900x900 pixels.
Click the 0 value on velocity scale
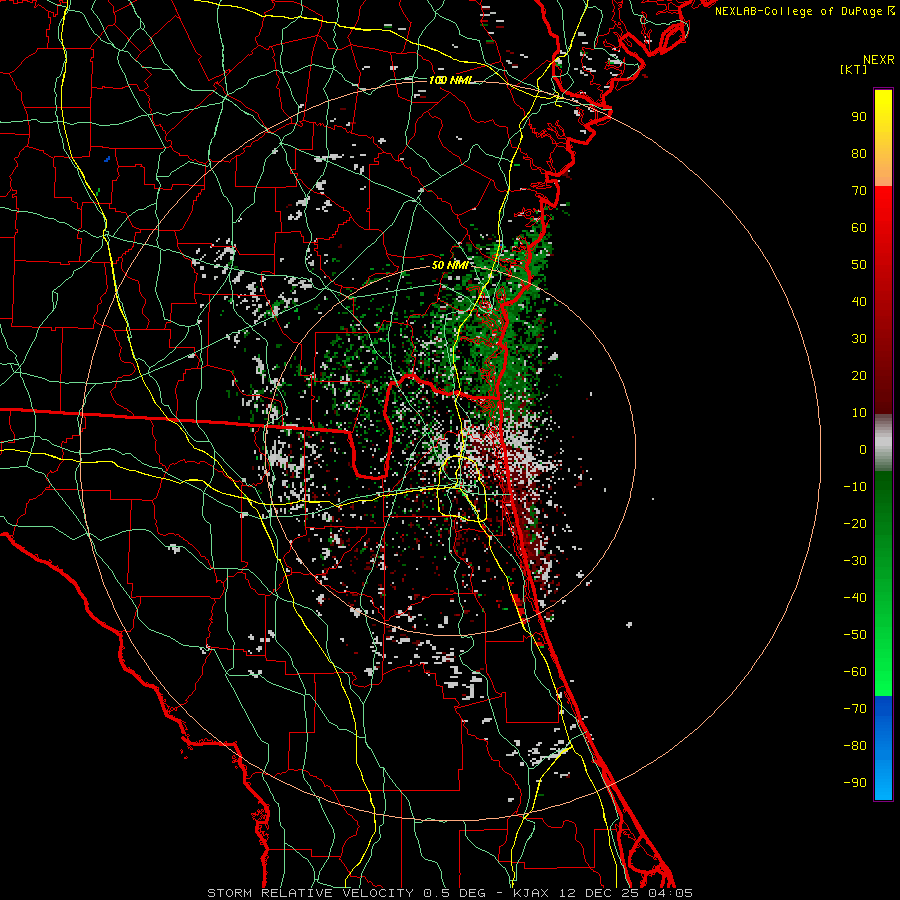(x=863, y=449)
